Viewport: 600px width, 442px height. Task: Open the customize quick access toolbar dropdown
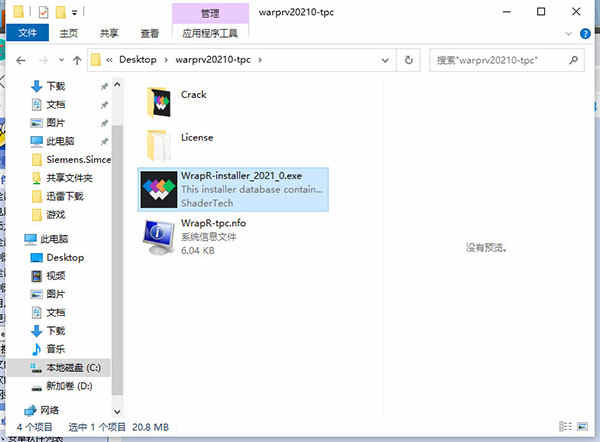pos(74,13)
